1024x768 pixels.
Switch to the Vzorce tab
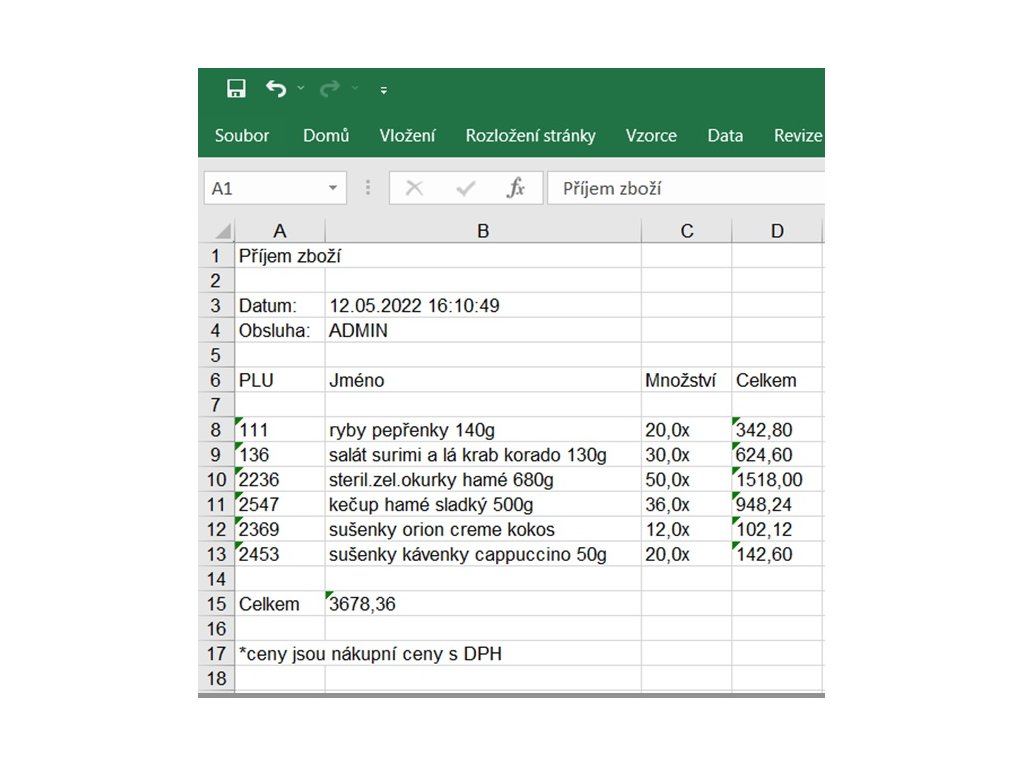point(651,136)
